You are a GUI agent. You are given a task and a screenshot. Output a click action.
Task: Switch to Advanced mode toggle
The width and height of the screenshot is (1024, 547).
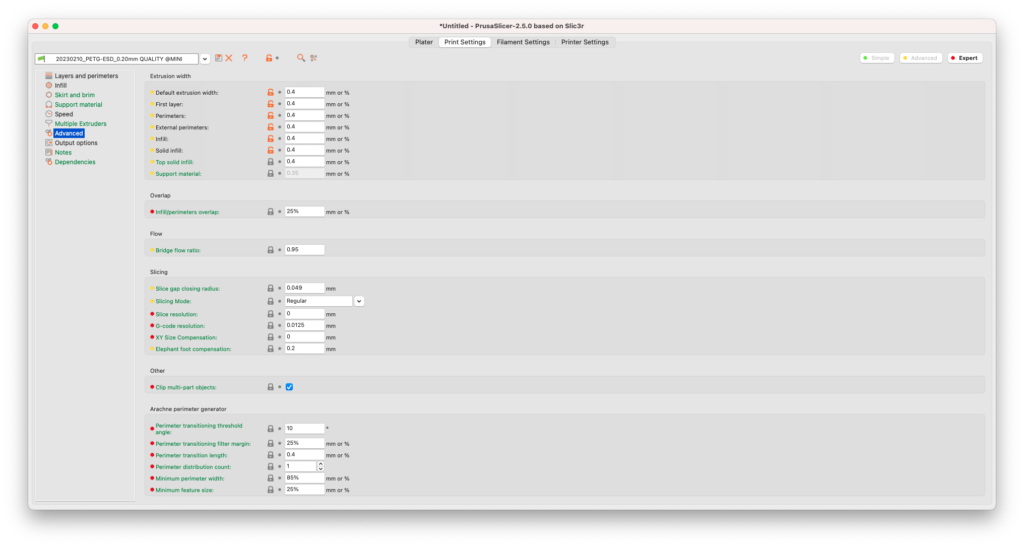click(x=920, y=58)
